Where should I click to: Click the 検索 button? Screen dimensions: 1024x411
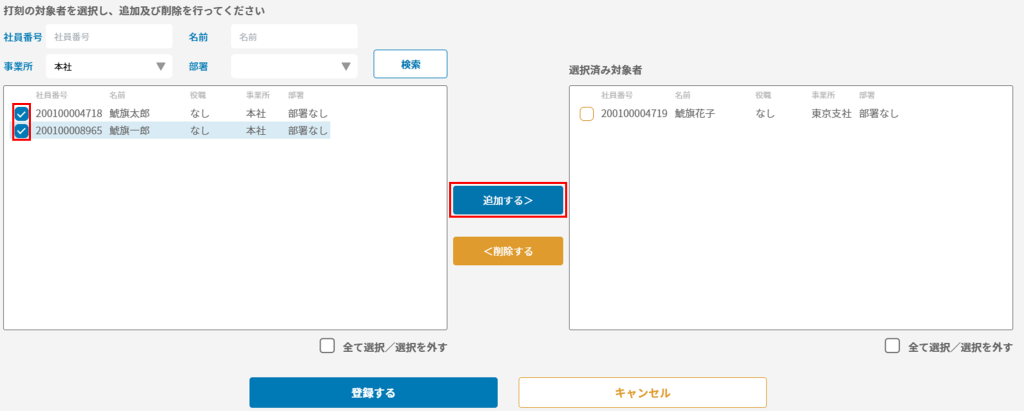tap(410, 64)
